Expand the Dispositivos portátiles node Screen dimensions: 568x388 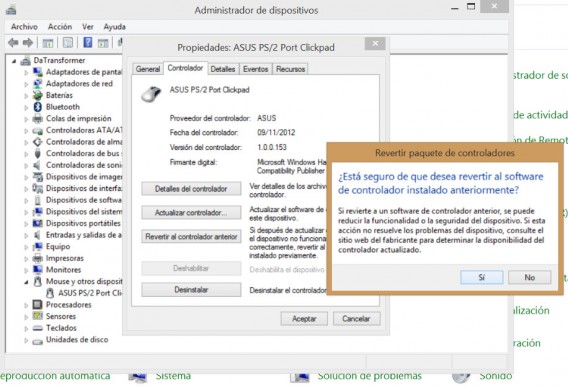pos(26,224)
